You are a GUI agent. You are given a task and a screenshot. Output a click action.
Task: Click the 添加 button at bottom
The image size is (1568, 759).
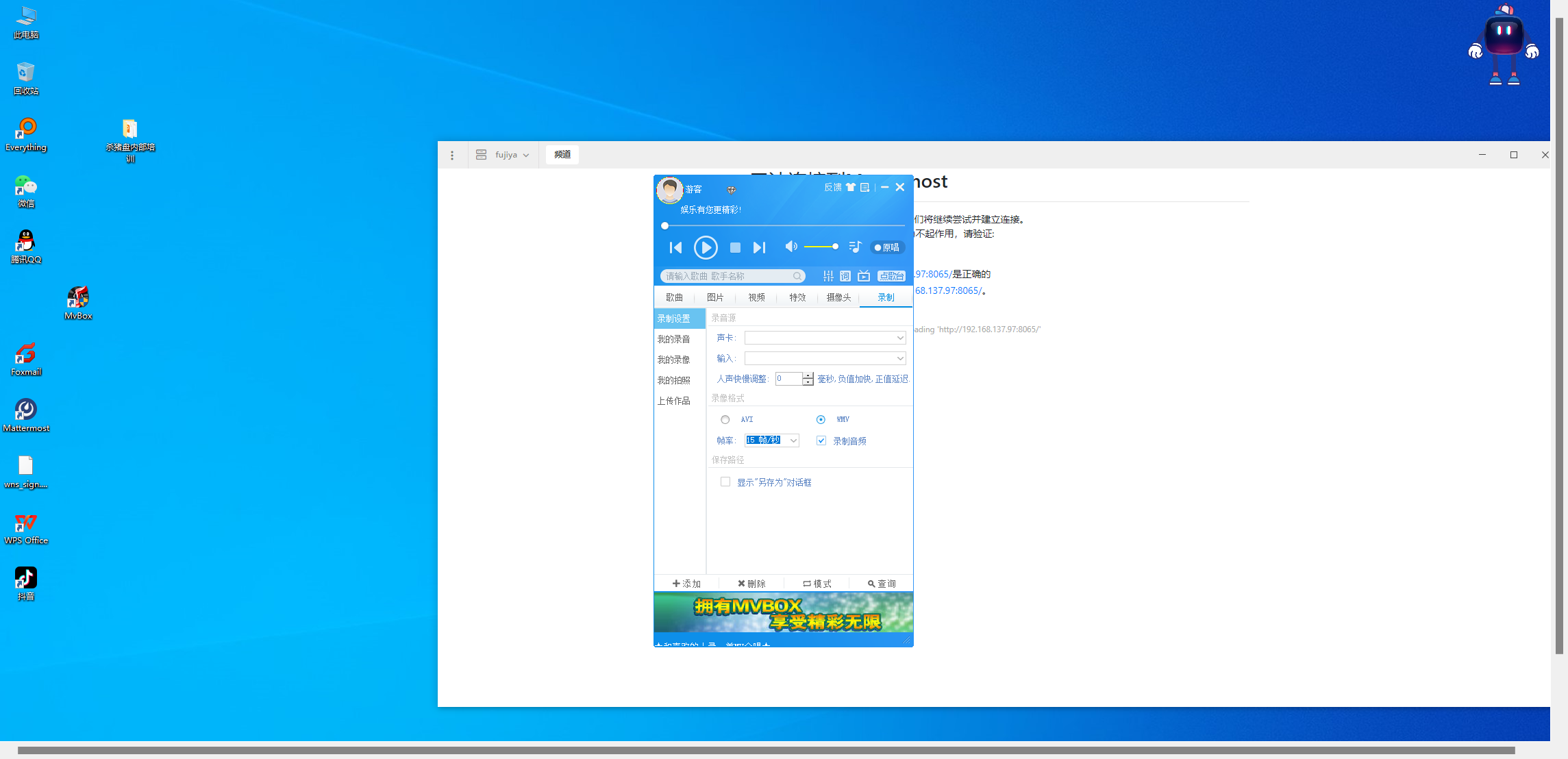[x=686, y=584]
